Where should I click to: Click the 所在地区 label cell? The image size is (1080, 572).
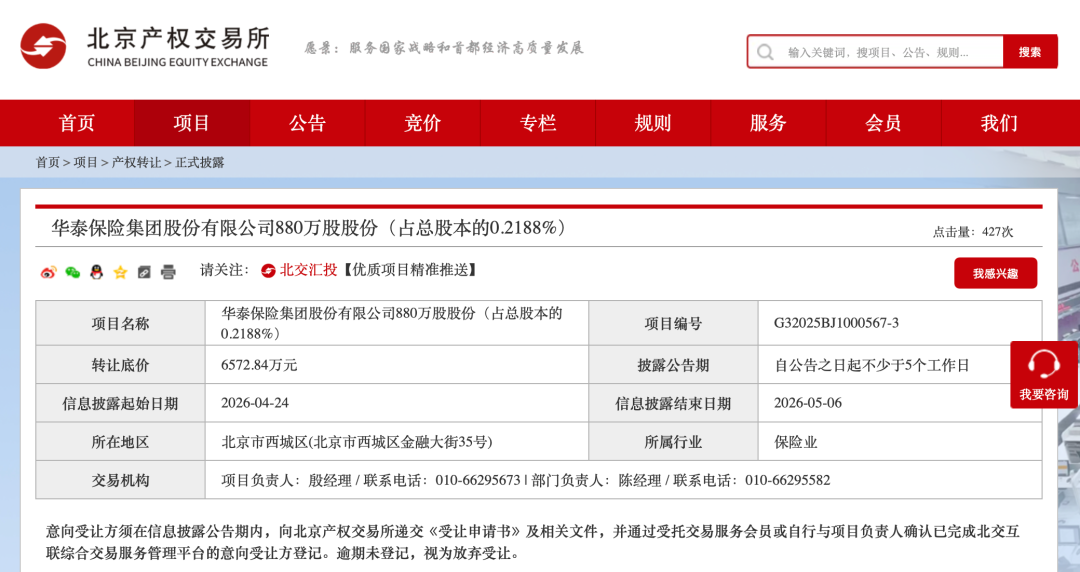click(121, 442)
